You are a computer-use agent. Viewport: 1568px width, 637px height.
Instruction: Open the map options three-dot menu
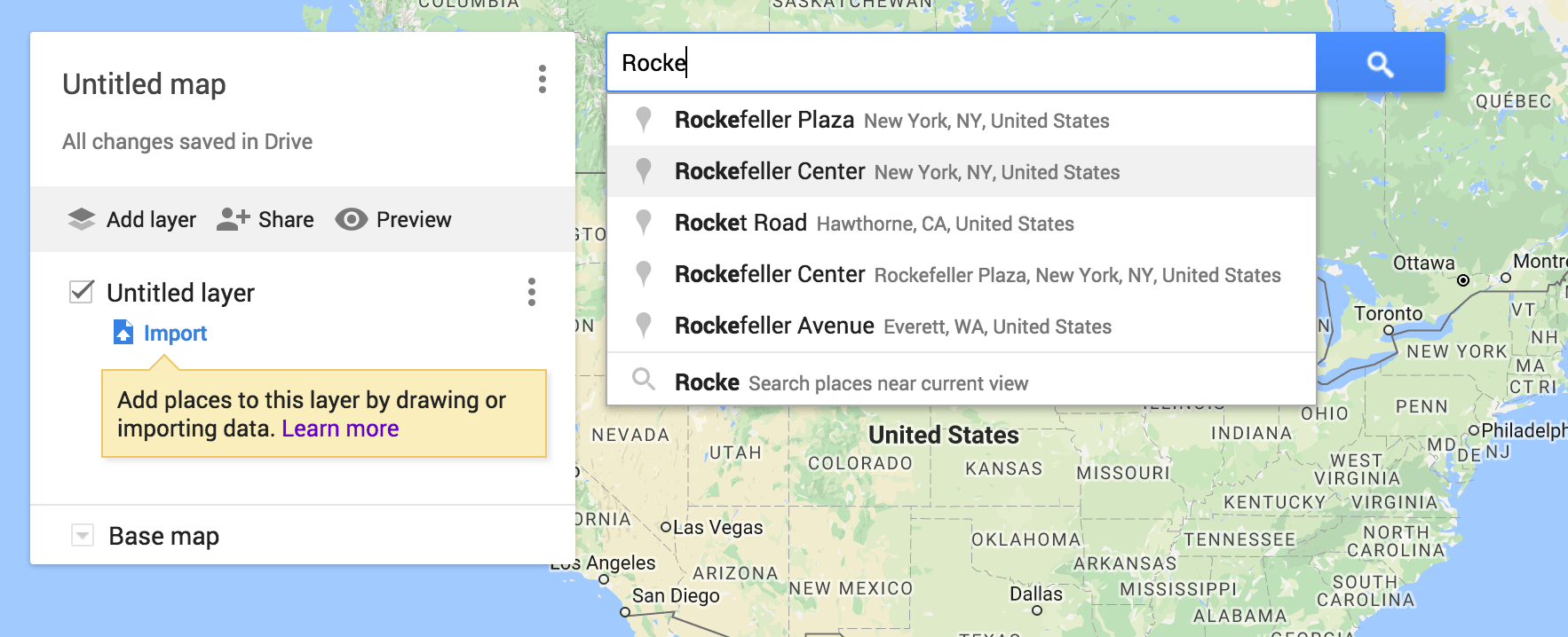click(x=542, y=79)
